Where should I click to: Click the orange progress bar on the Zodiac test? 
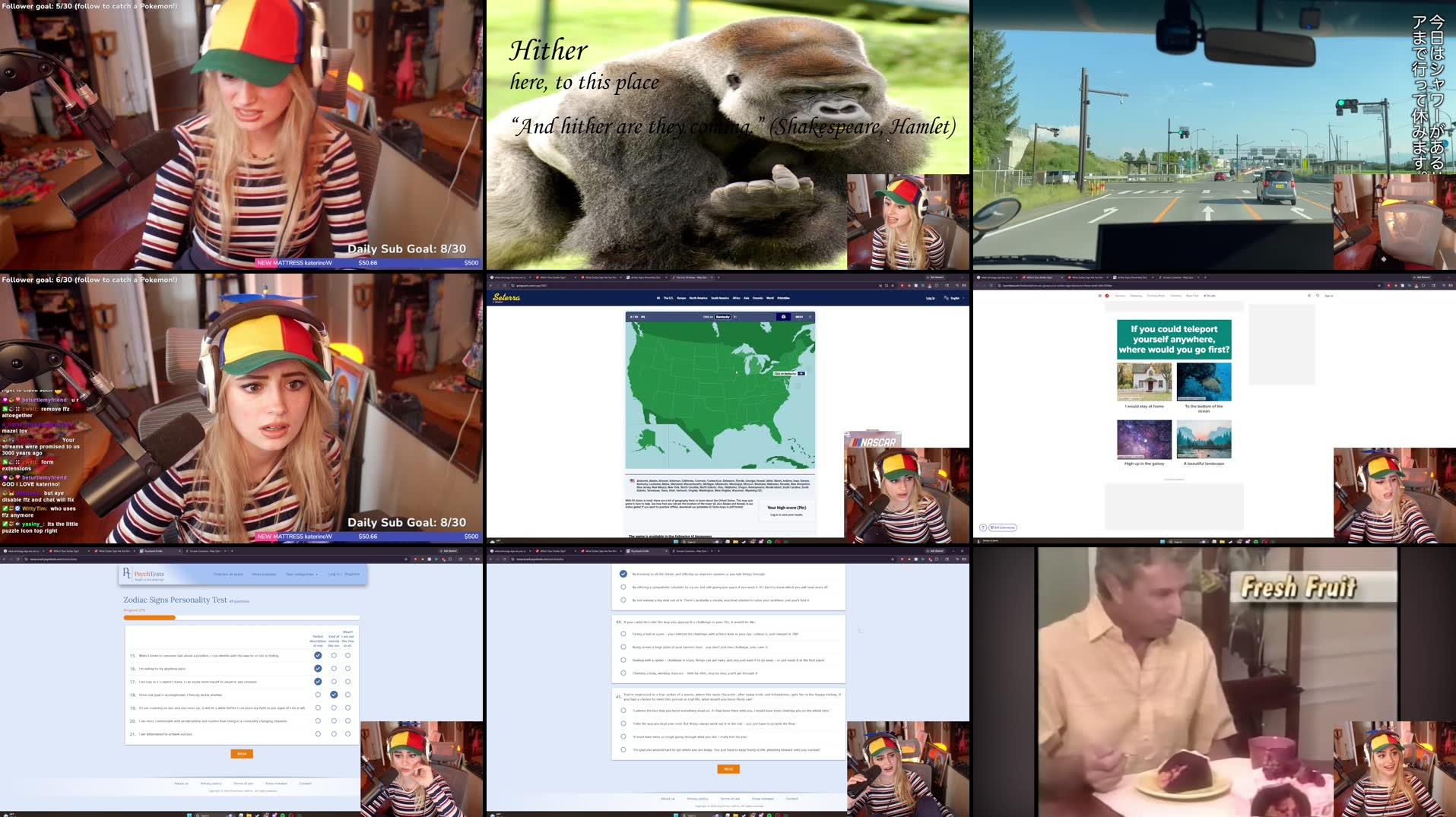pos(148,617)
